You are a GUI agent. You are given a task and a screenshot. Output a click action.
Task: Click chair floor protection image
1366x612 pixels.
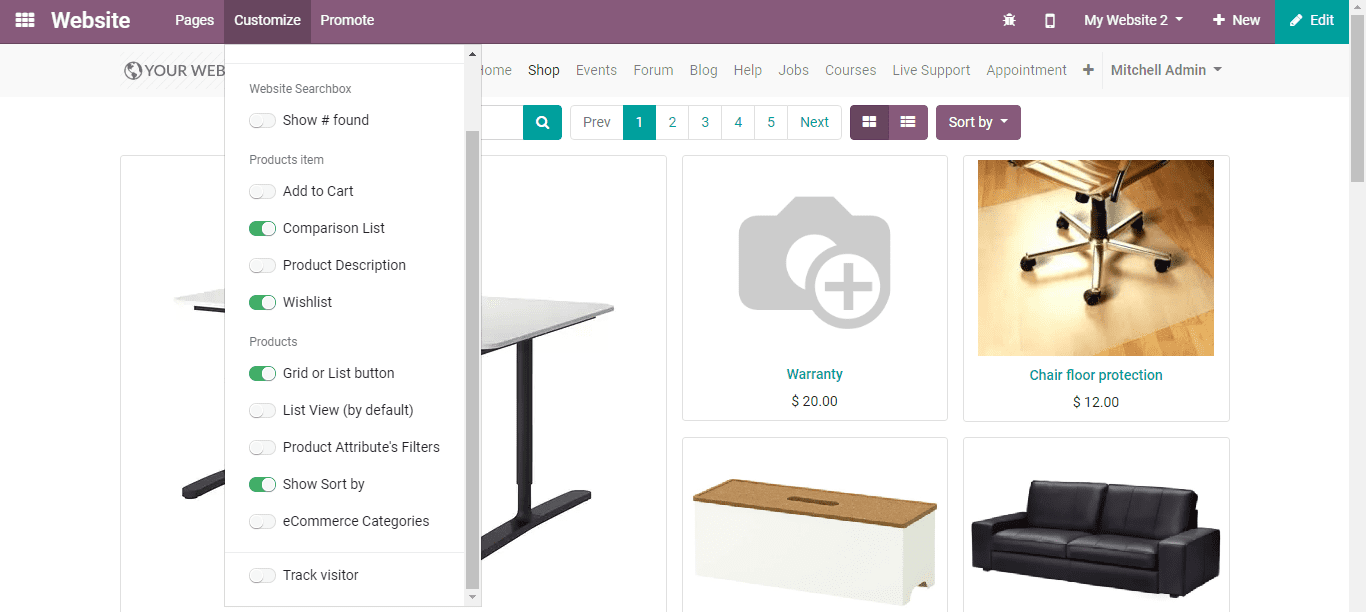click(1096, 258)
